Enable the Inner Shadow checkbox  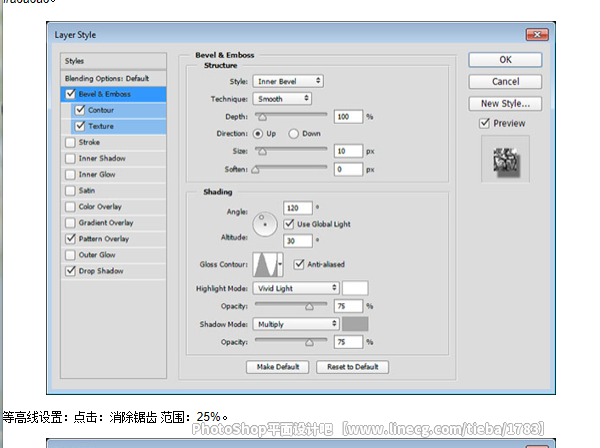(x=70, y=158)
